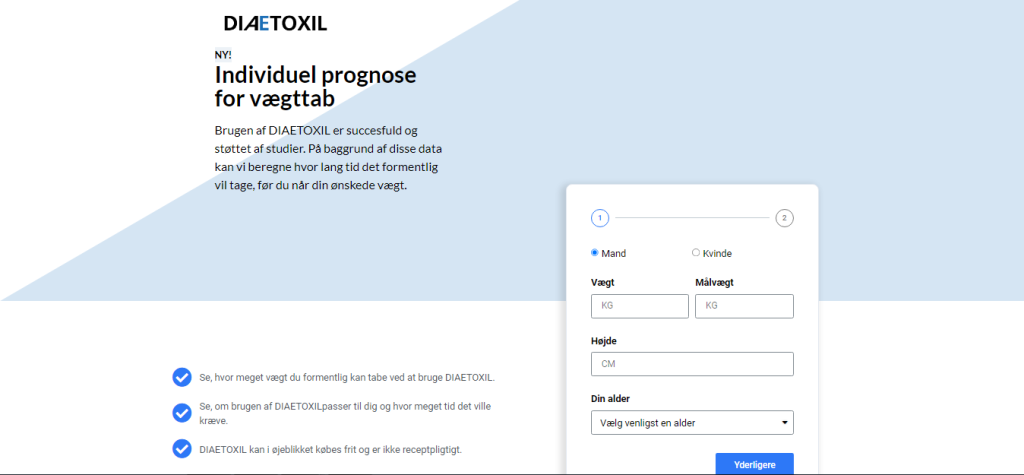Click text 'Se, om brugen af DIAETOXILpasser'
1024x475 pixels.
pyautogui.click(x=345, y=414)
